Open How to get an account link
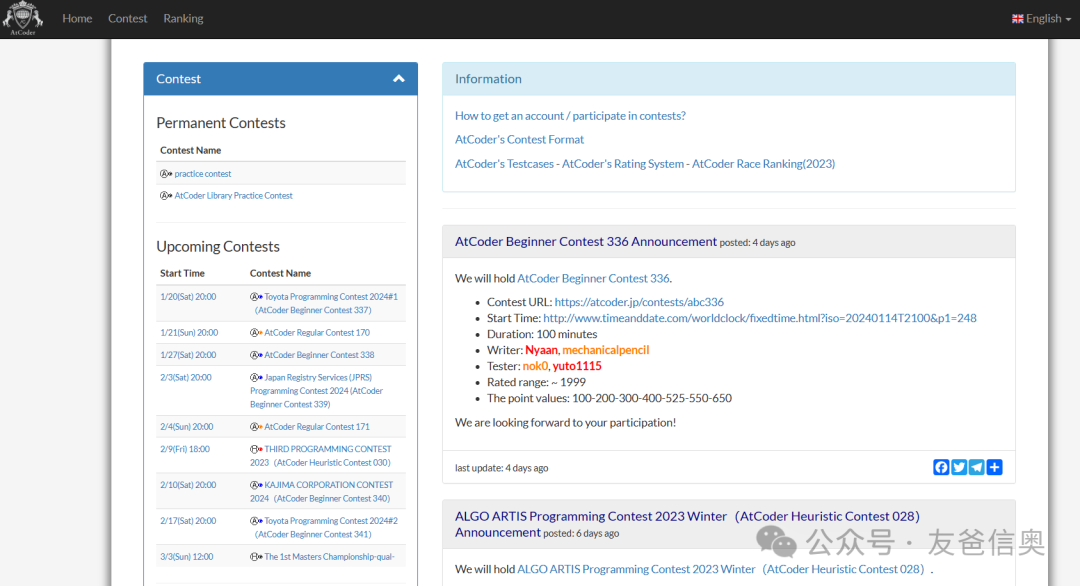This screenshot has height=586, width=1080. point(570,116)
